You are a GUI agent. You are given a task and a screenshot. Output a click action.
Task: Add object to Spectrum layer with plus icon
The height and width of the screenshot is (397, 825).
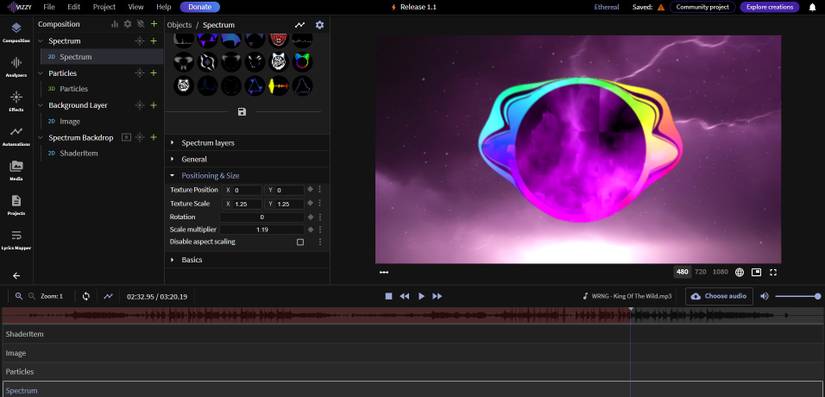click(154, 41)
